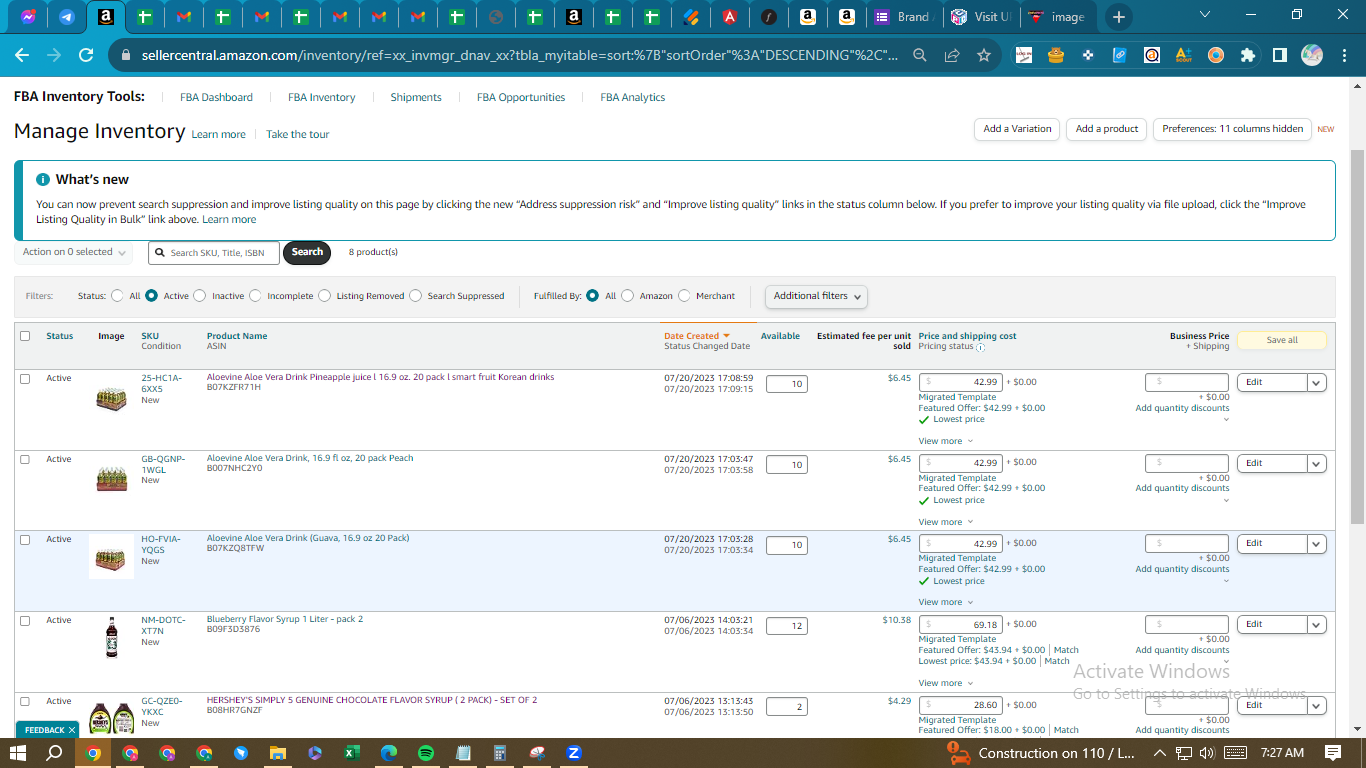The height and width of the screenshot is (768, 1366).
Task: Open the page zoom magnifier icon in address bar
Action: click(x=920, y=56)
